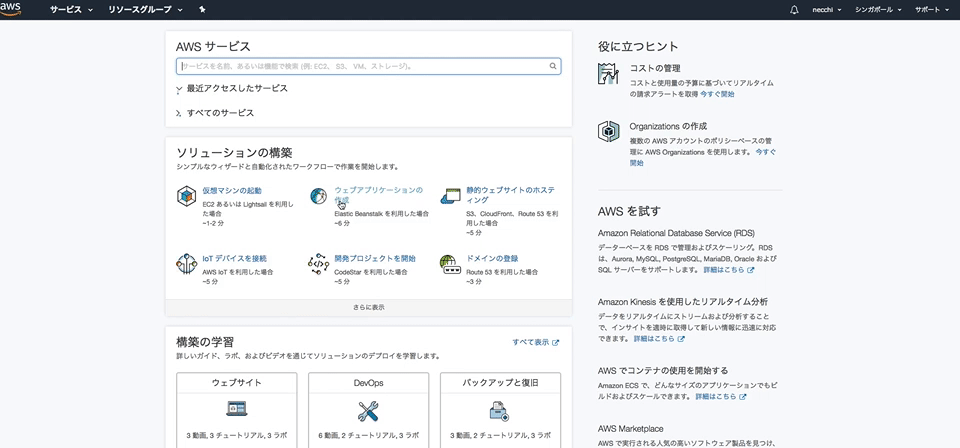The image size is (960, 448).
Task: Collapse the 最近アクセスしたサービス section
Action: point(232,89)
